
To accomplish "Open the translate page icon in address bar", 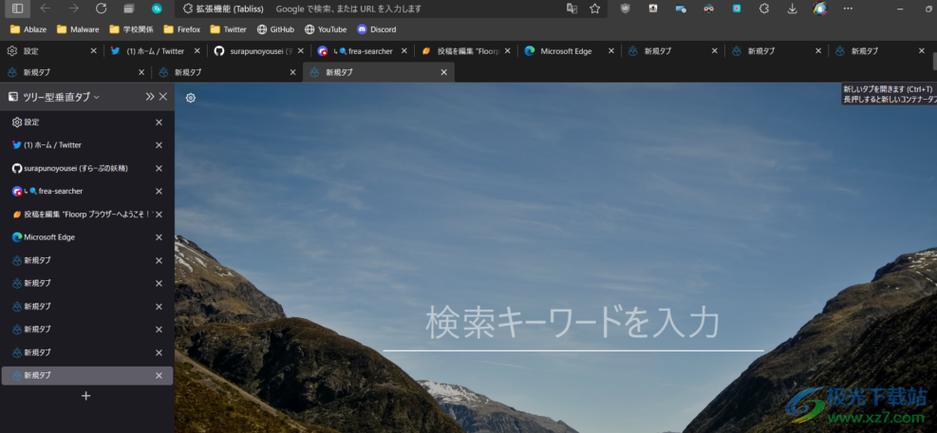I will [x=572, y=8].
